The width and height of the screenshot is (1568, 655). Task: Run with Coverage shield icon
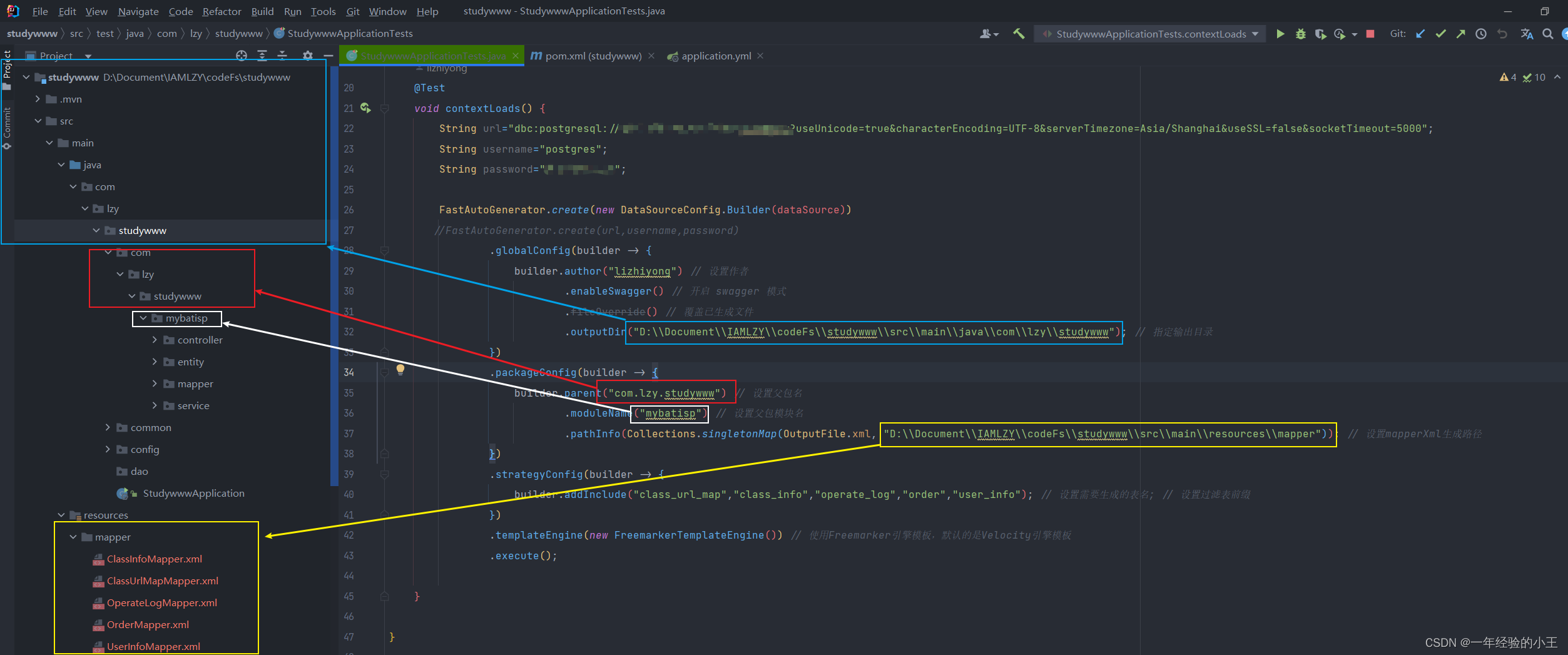[1320, 34]
